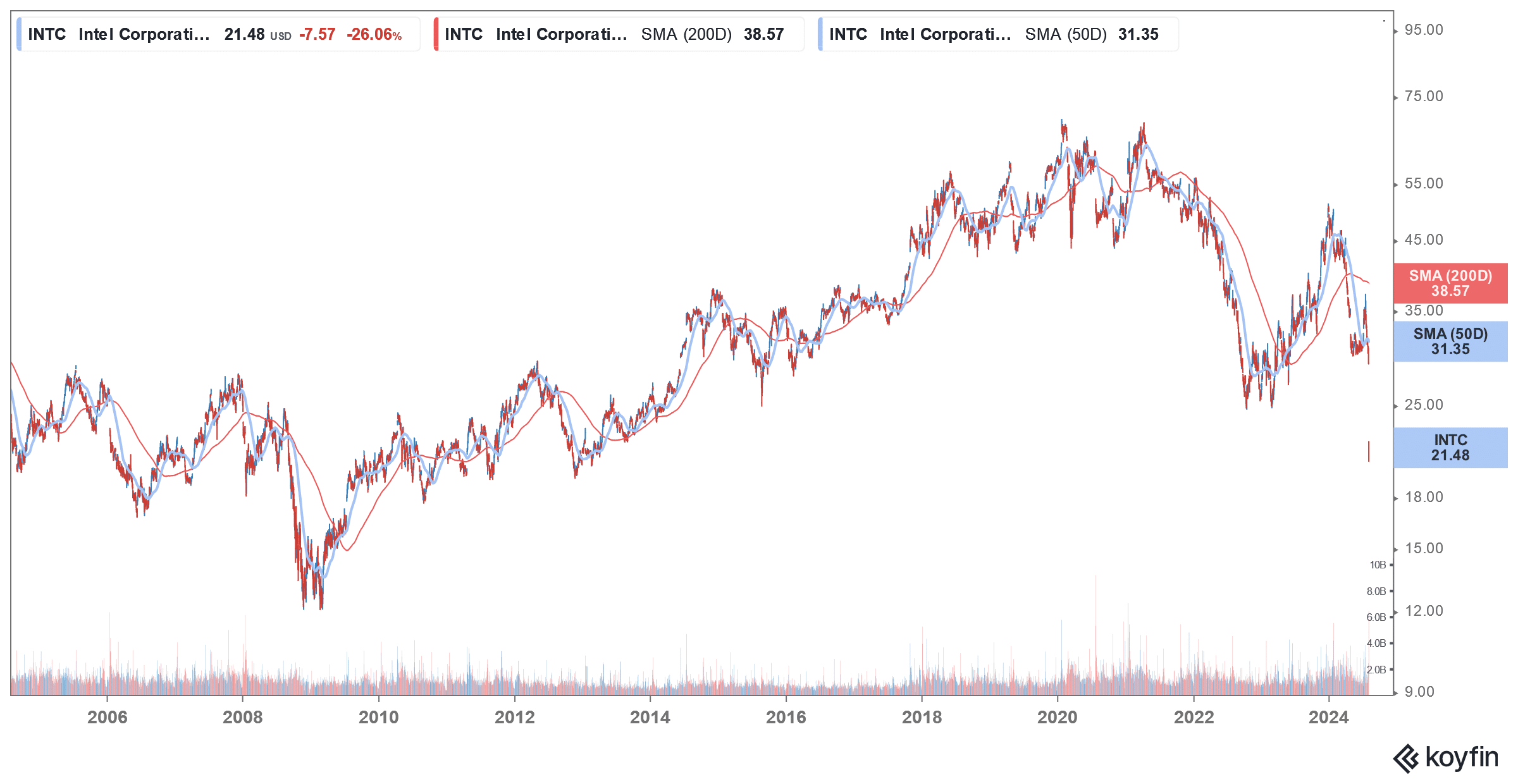
Task: Click the 8.0B volume axis label
Action: point(1376,591)
